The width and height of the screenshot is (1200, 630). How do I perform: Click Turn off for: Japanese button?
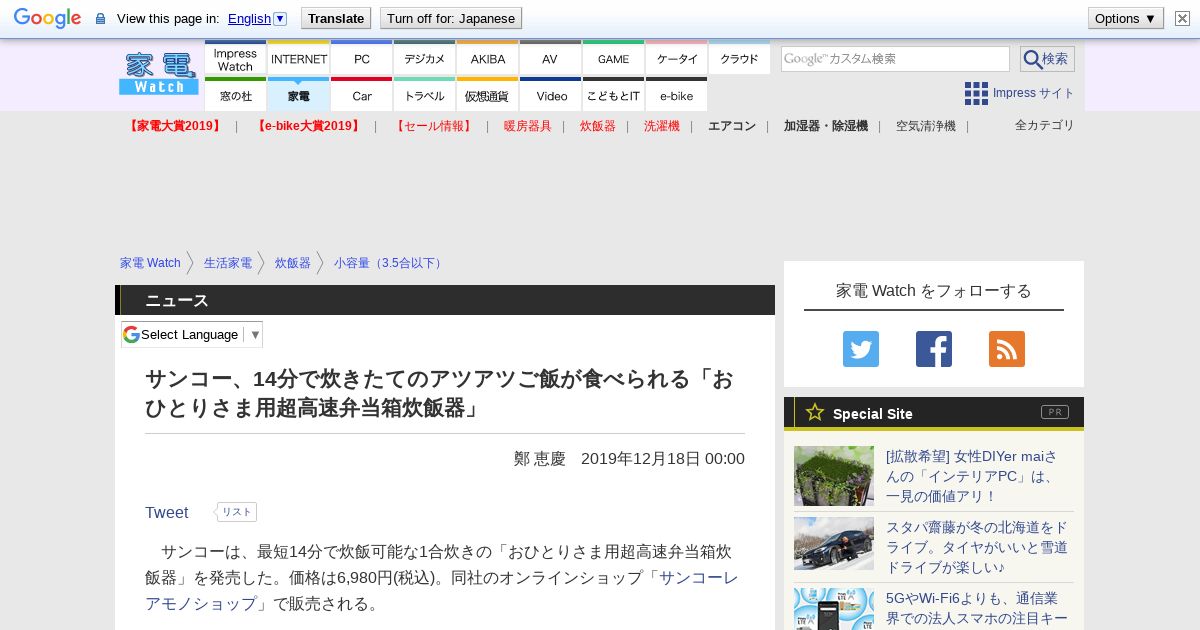coord(451,18)
